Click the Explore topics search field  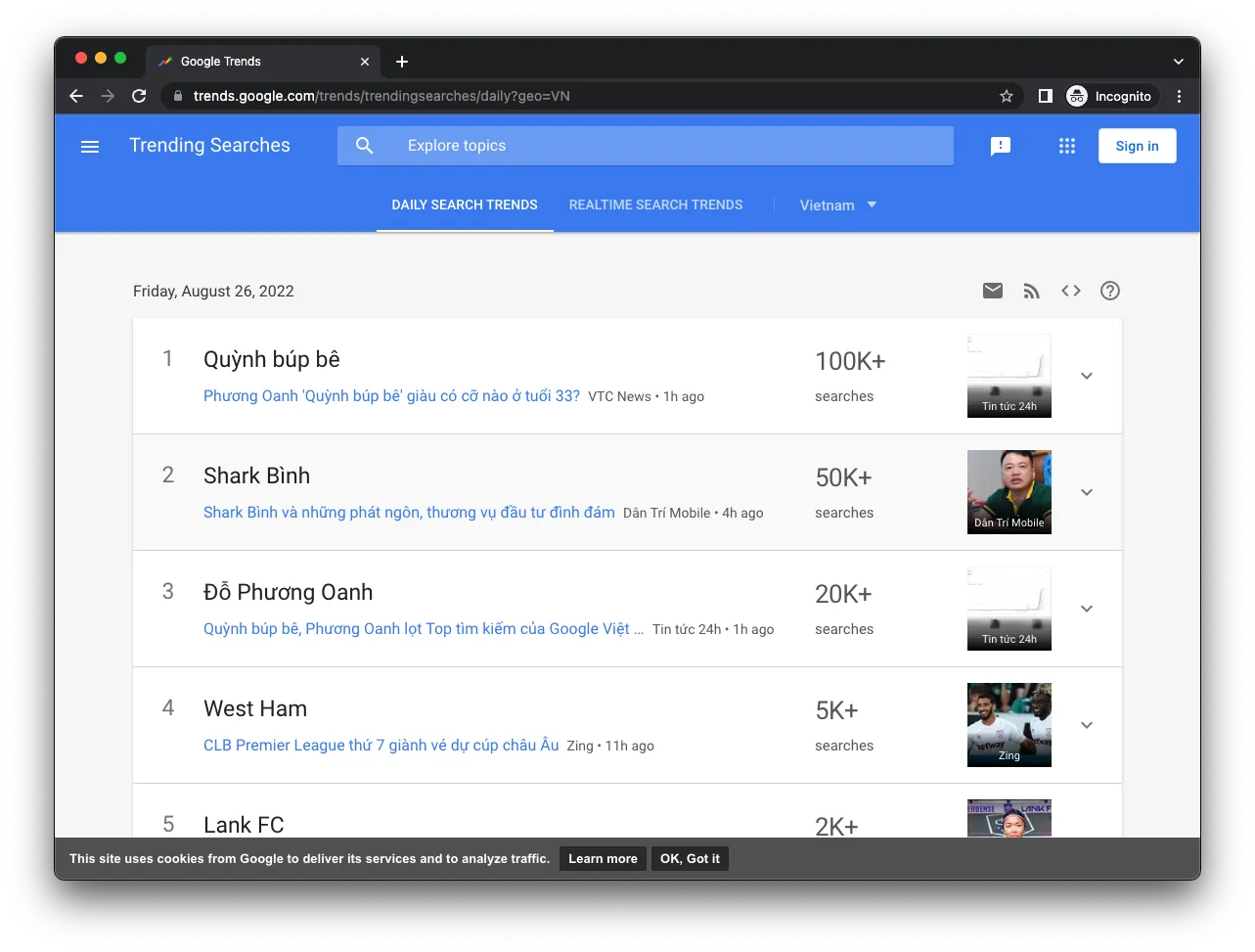(646, 146)
